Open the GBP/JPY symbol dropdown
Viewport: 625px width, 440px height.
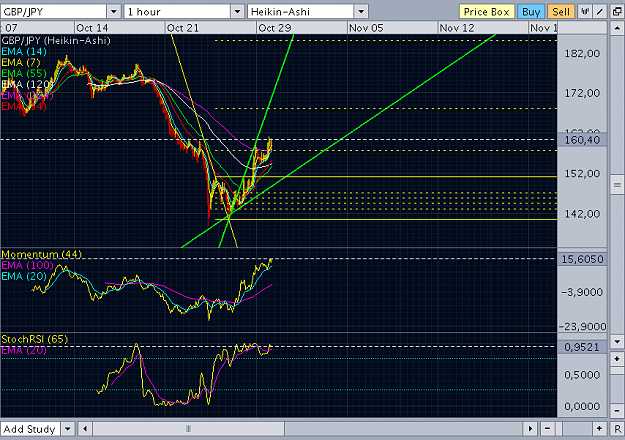[x=114, y=12]
